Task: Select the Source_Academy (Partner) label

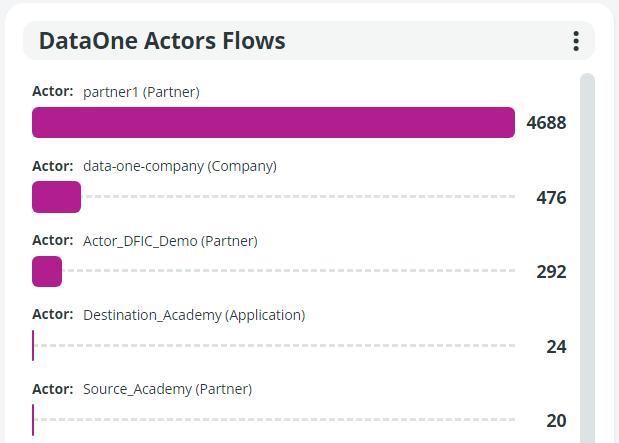Action: 167,389
